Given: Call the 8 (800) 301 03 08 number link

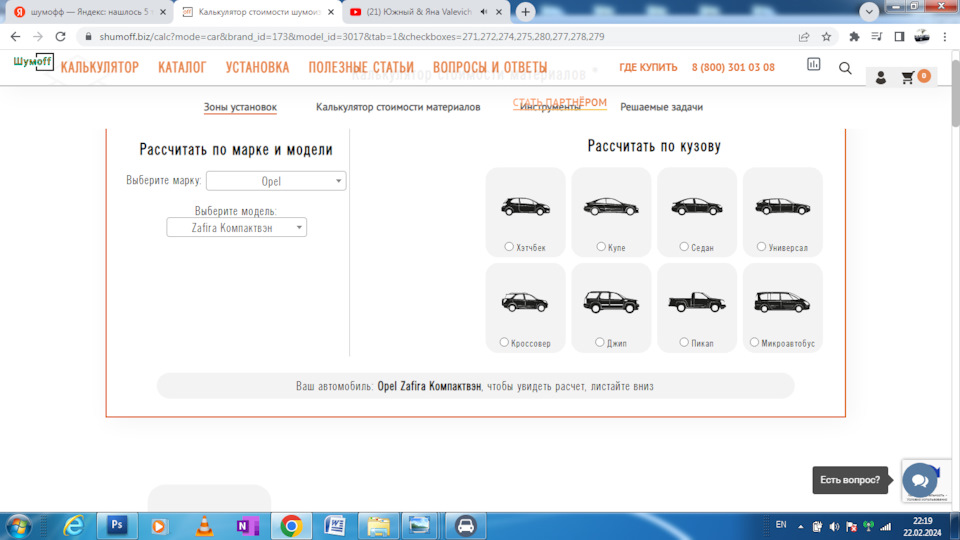Looking at the screenshot, I should [733, 67].
